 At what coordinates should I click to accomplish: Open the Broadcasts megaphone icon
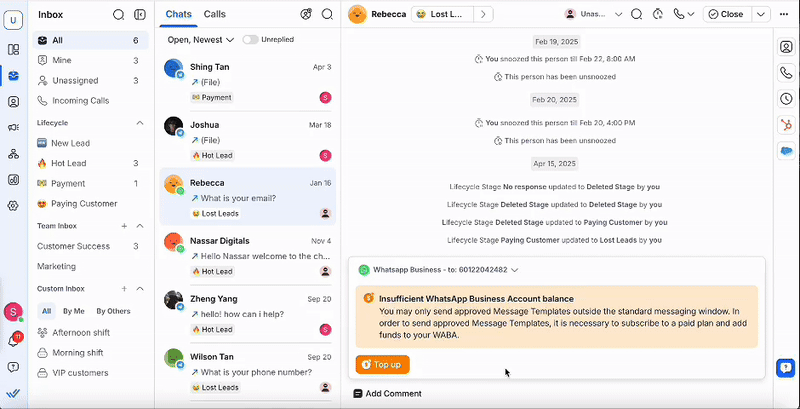13,128
